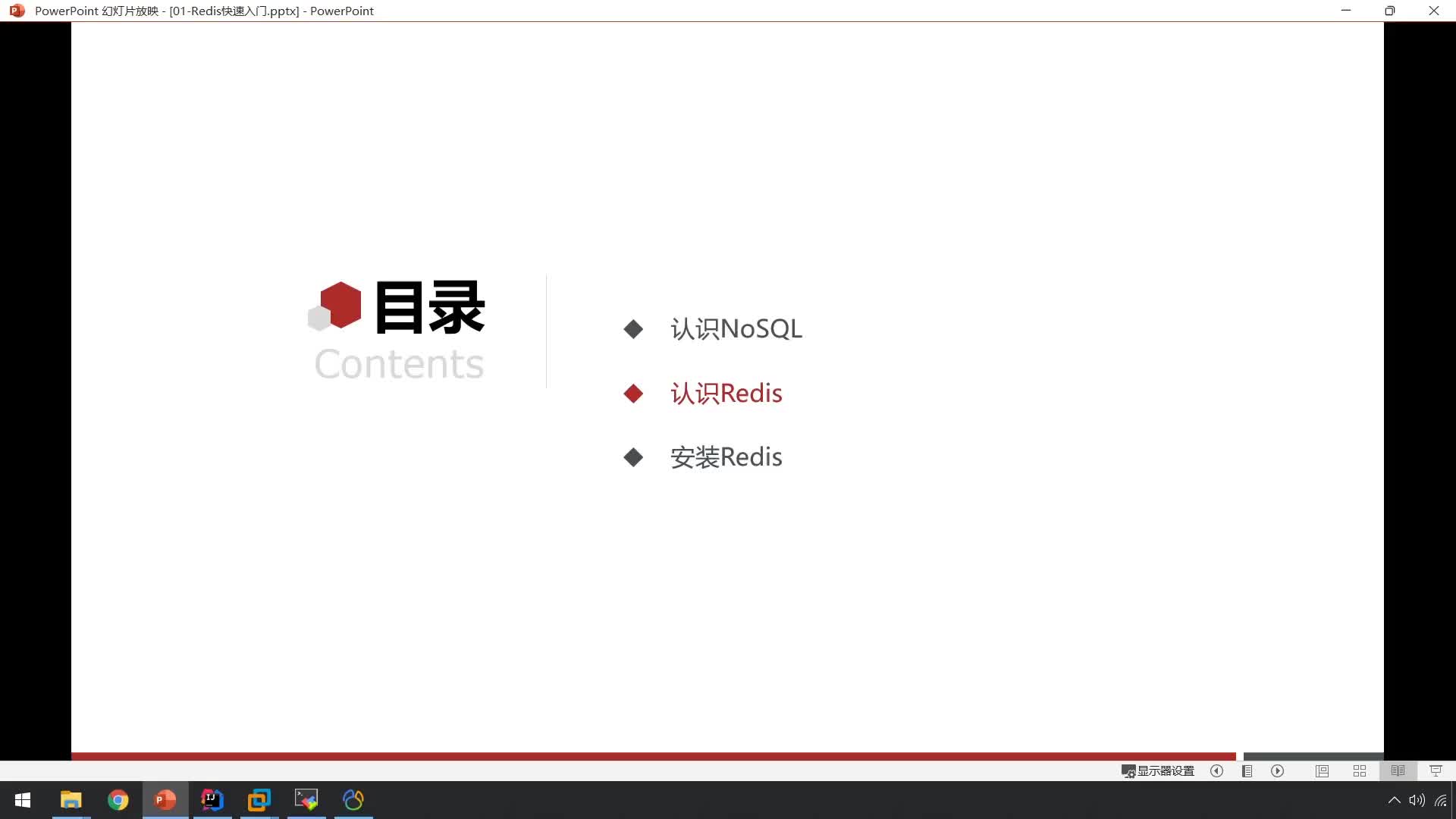Select the 认识Redis menu item

726,393
